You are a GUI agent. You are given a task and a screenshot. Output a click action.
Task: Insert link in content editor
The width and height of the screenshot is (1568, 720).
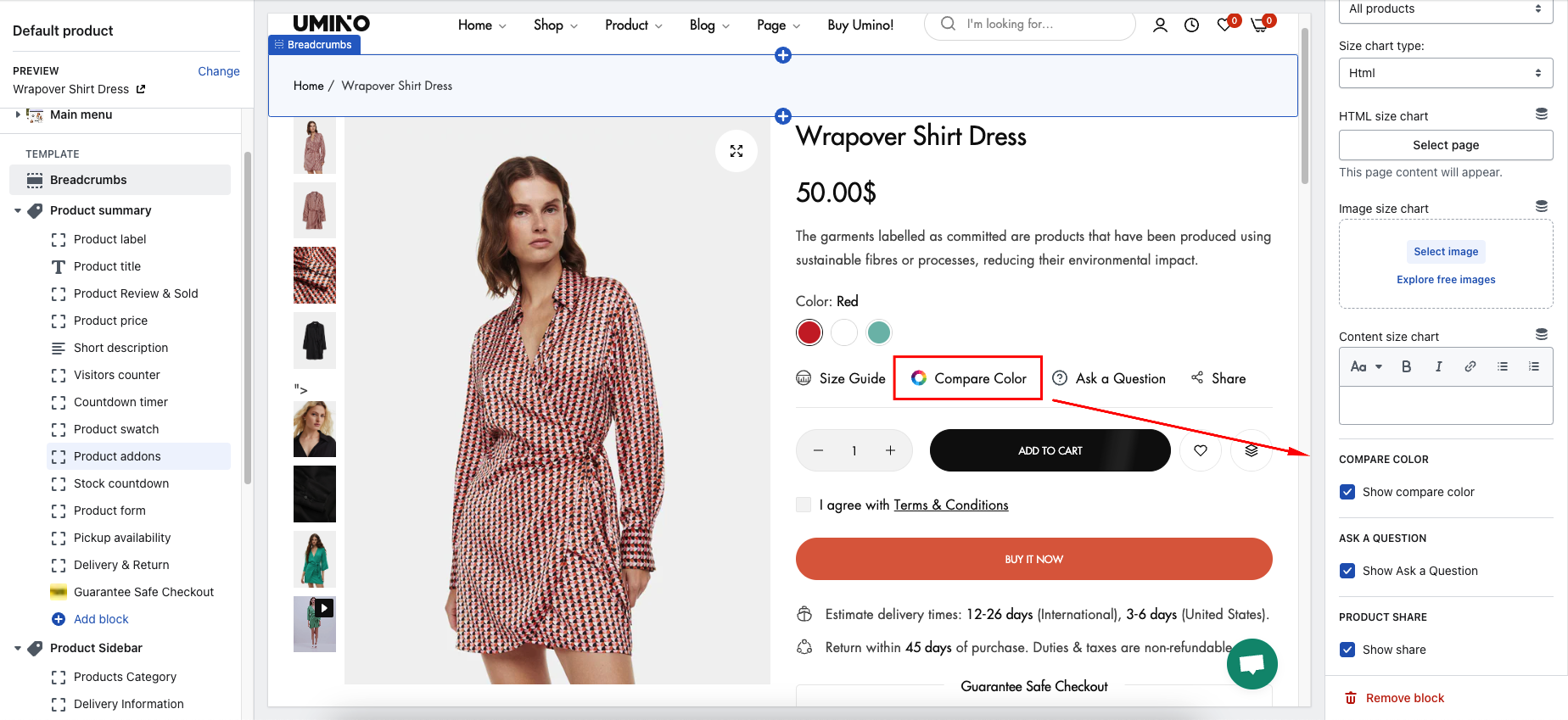coord(1470,366)
